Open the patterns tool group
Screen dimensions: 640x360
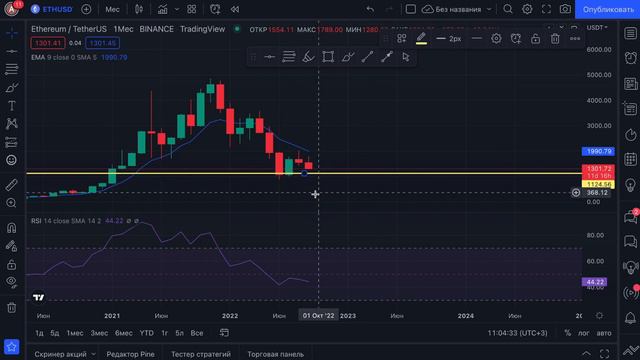(x=11, y=124)
